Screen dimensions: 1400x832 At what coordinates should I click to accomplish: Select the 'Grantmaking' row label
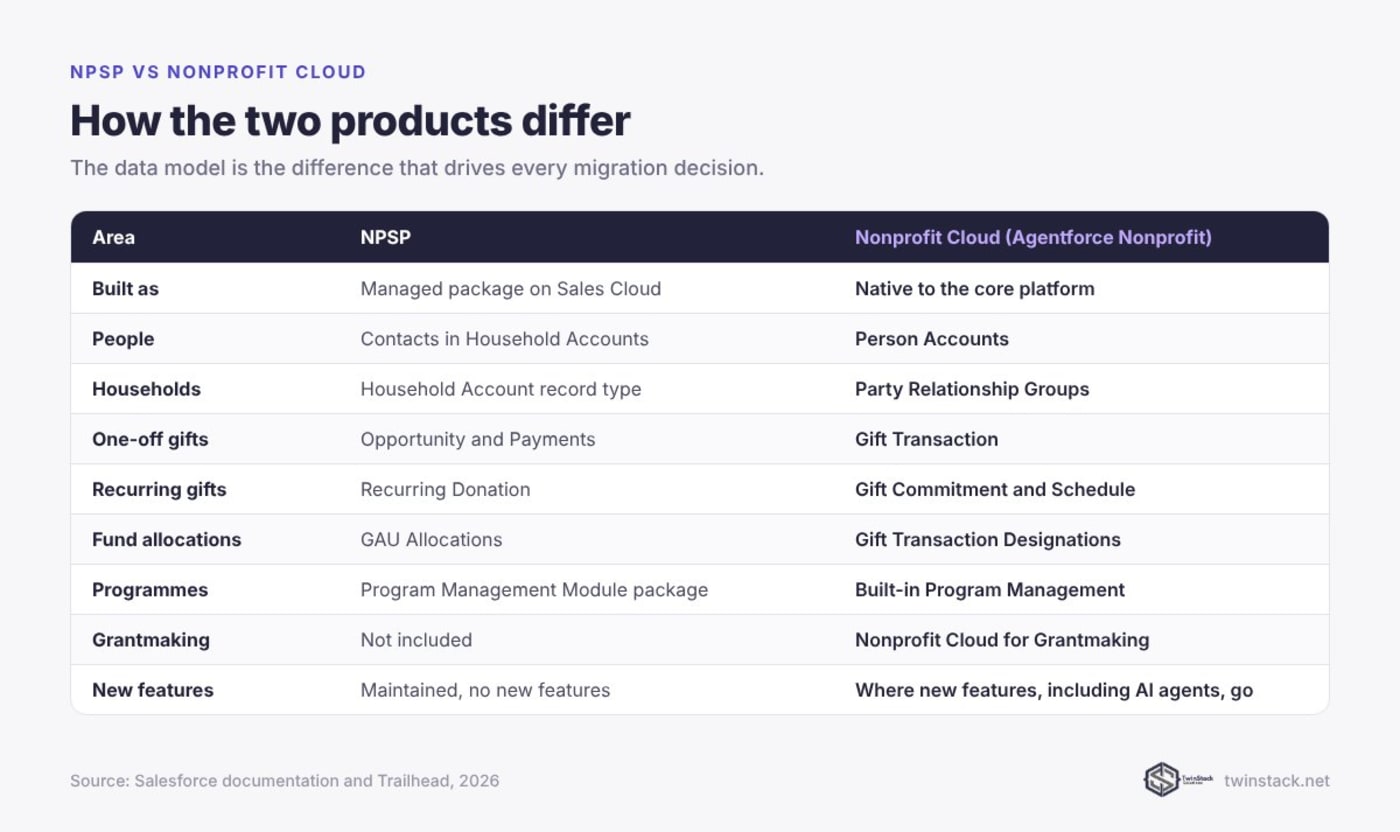(x=151, y=640)
